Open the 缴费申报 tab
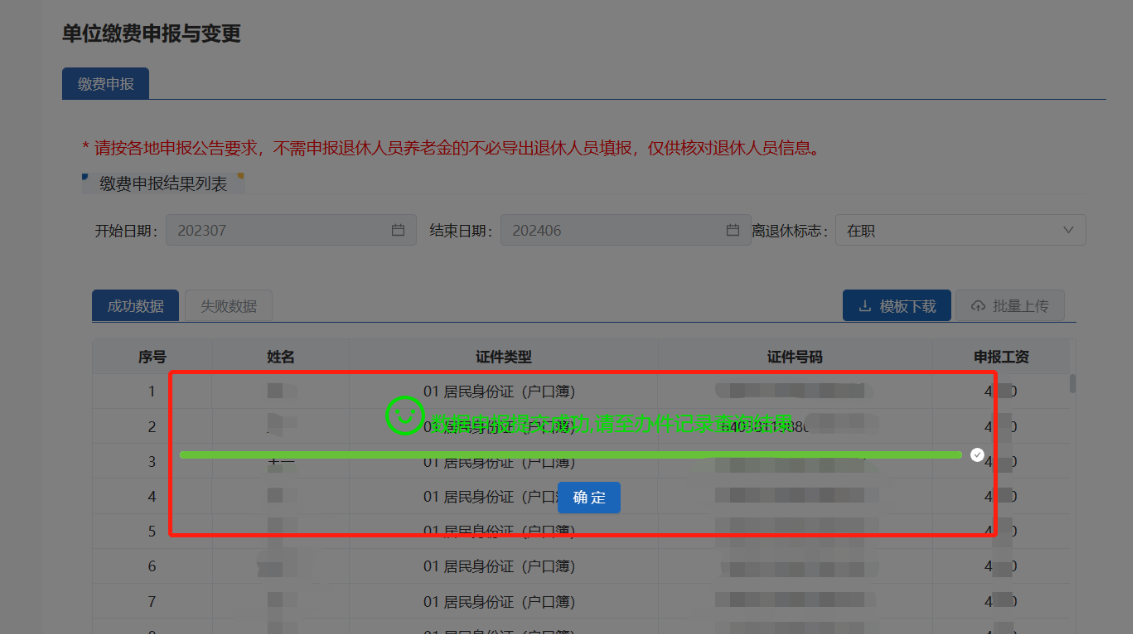The width and height of the screenshot is (1133, 634). tap(105, 84)
